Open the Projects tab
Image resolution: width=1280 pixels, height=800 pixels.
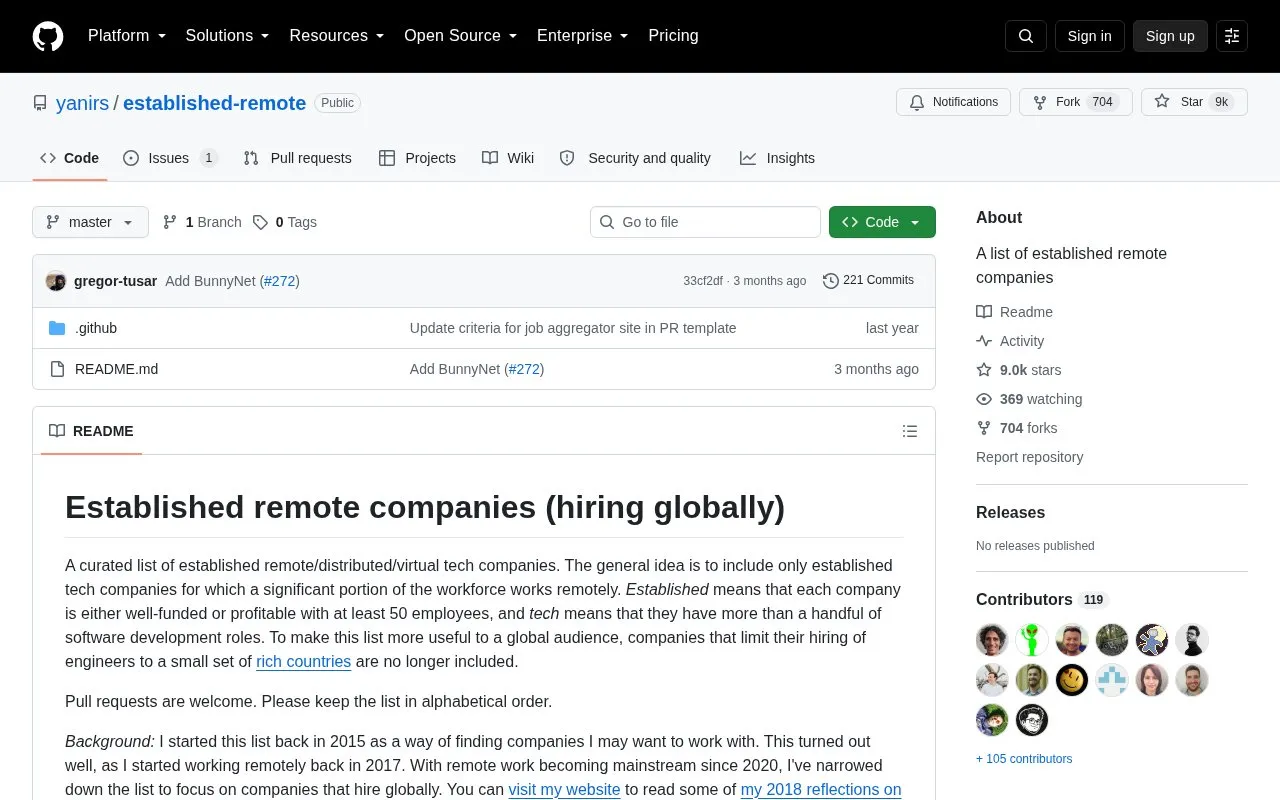417,158
